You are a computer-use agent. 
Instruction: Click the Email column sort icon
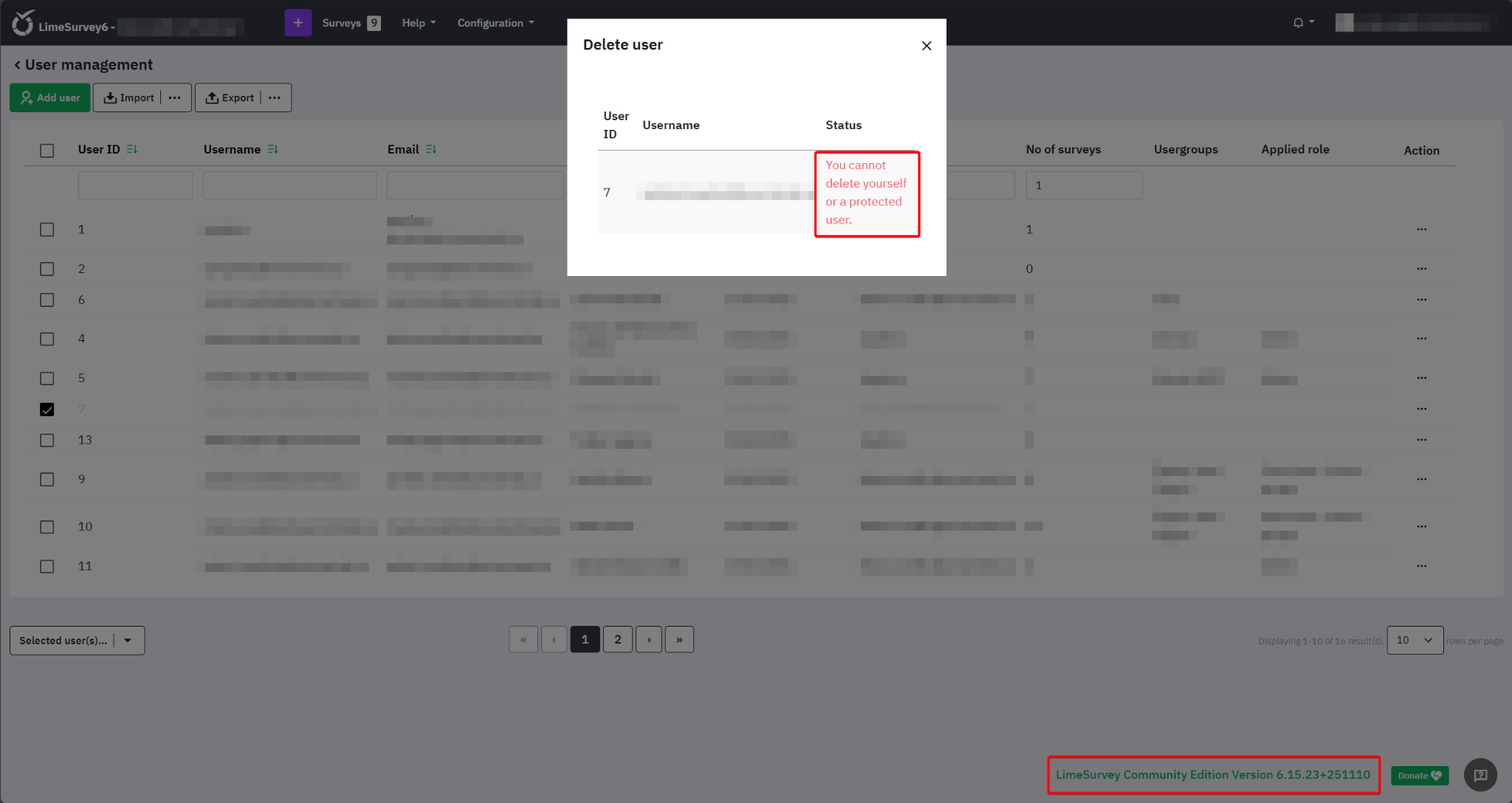coord(431,149)
